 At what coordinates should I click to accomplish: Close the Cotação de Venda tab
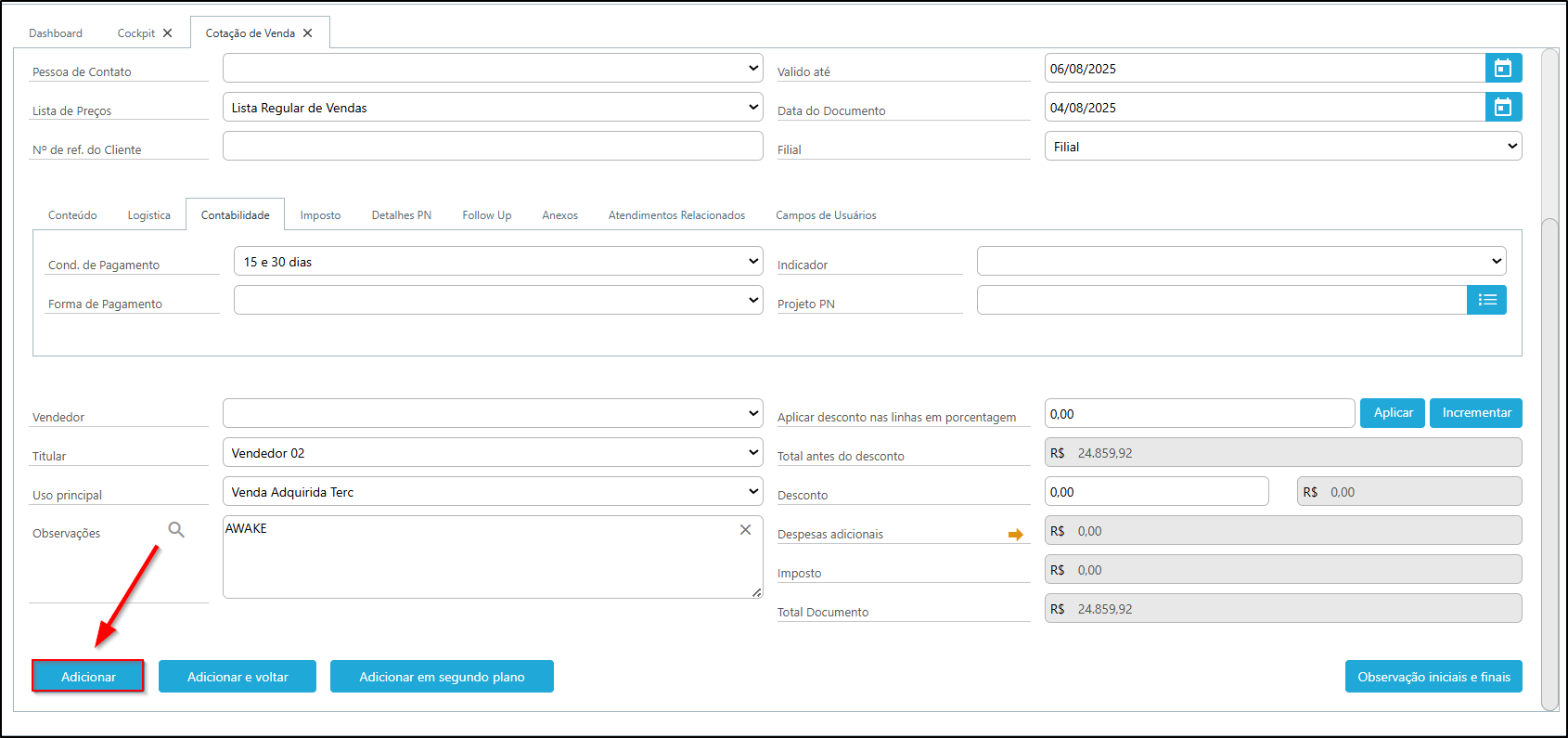pyautogui.click(x=308, y=33)
